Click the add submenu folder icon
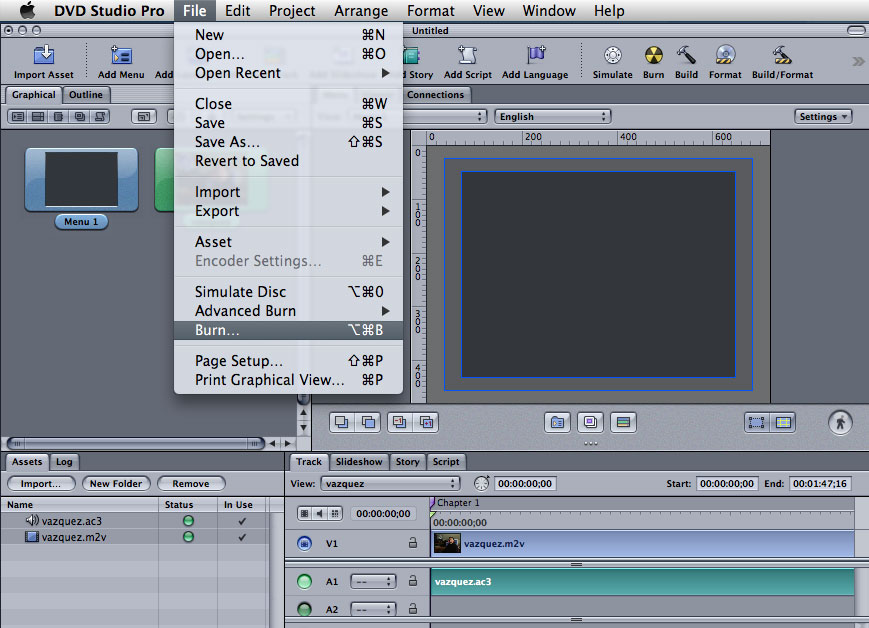 pos(557,423)
